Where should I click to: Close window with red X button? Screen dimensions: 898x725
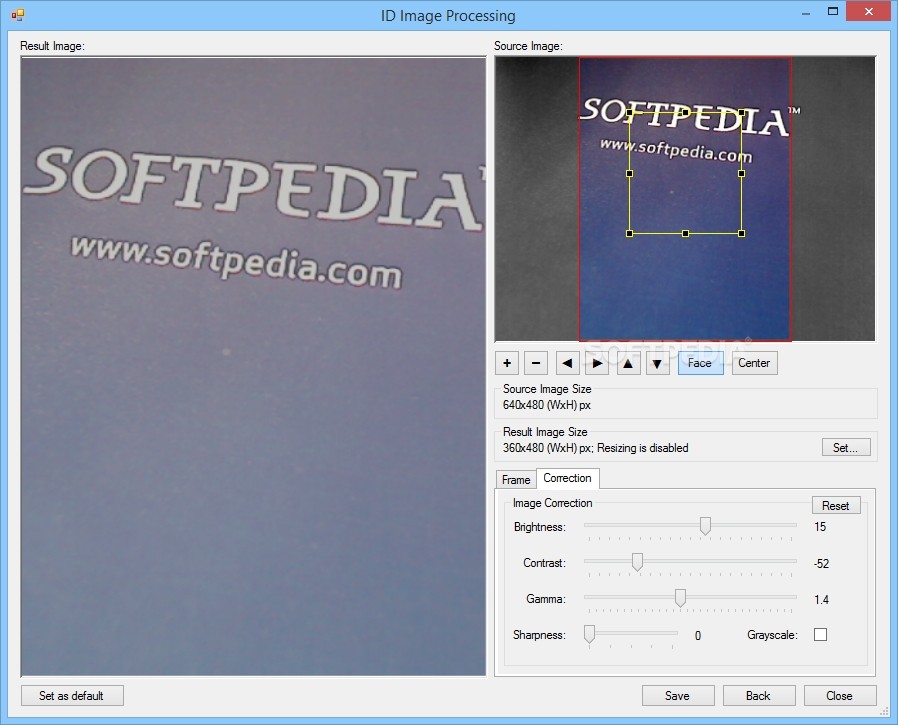pyautogui.click(x=868, y=11)
